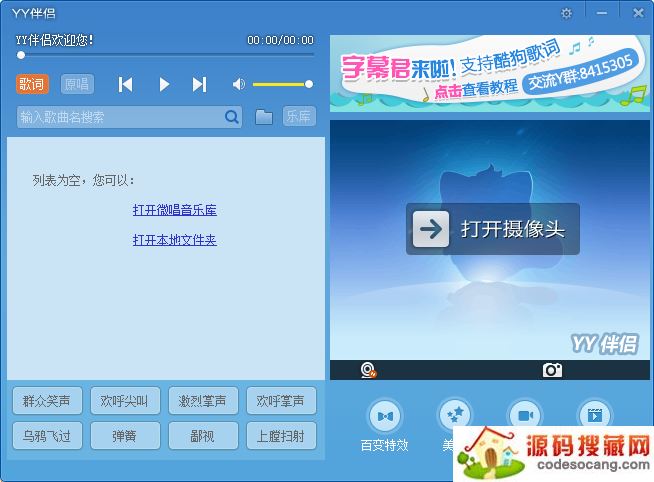Click the webcam icon below video
The image size is (654, 482).
pos(368,370)
